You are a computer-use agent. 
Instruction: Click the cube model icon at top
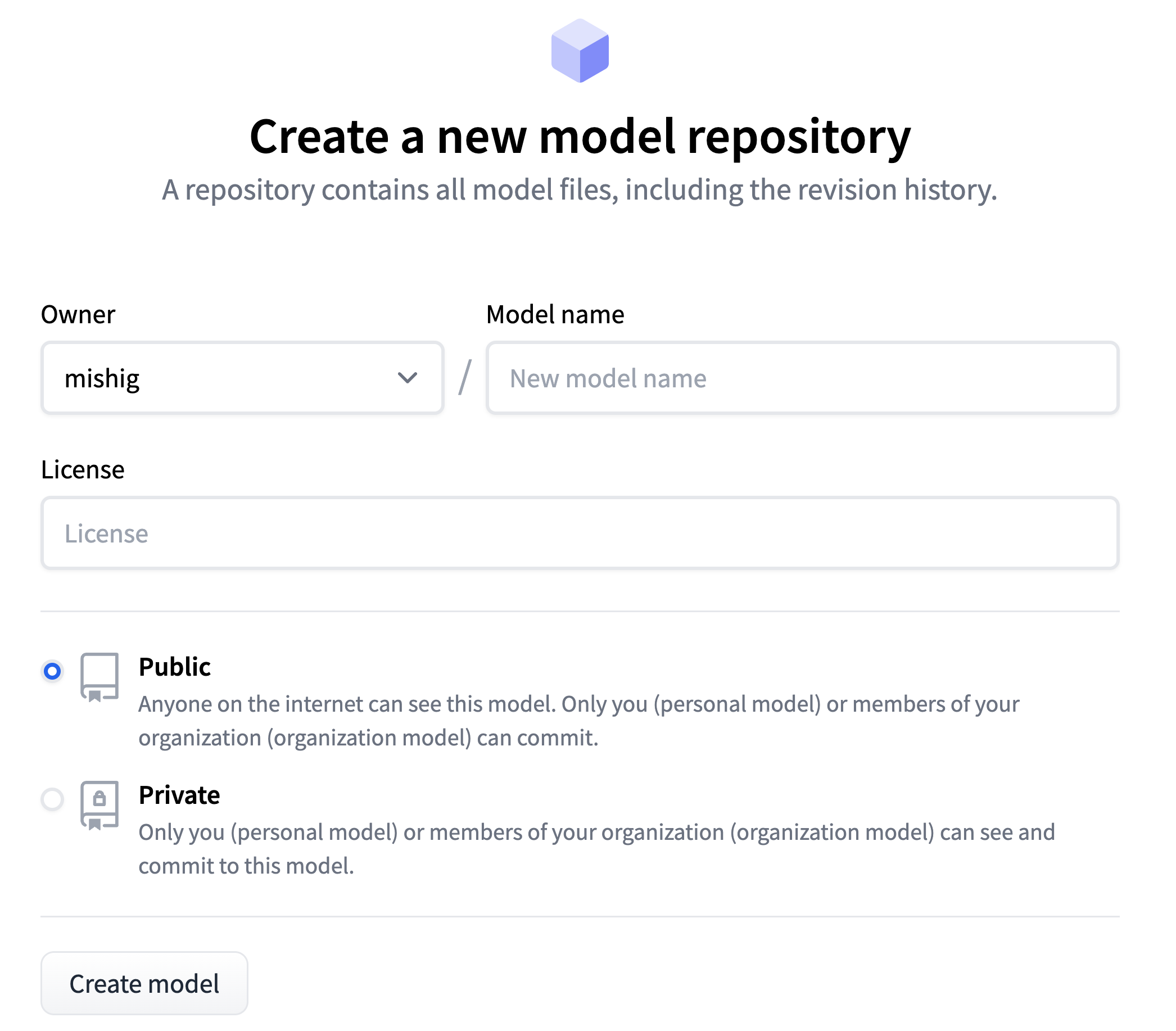click(x=580, y=51)
